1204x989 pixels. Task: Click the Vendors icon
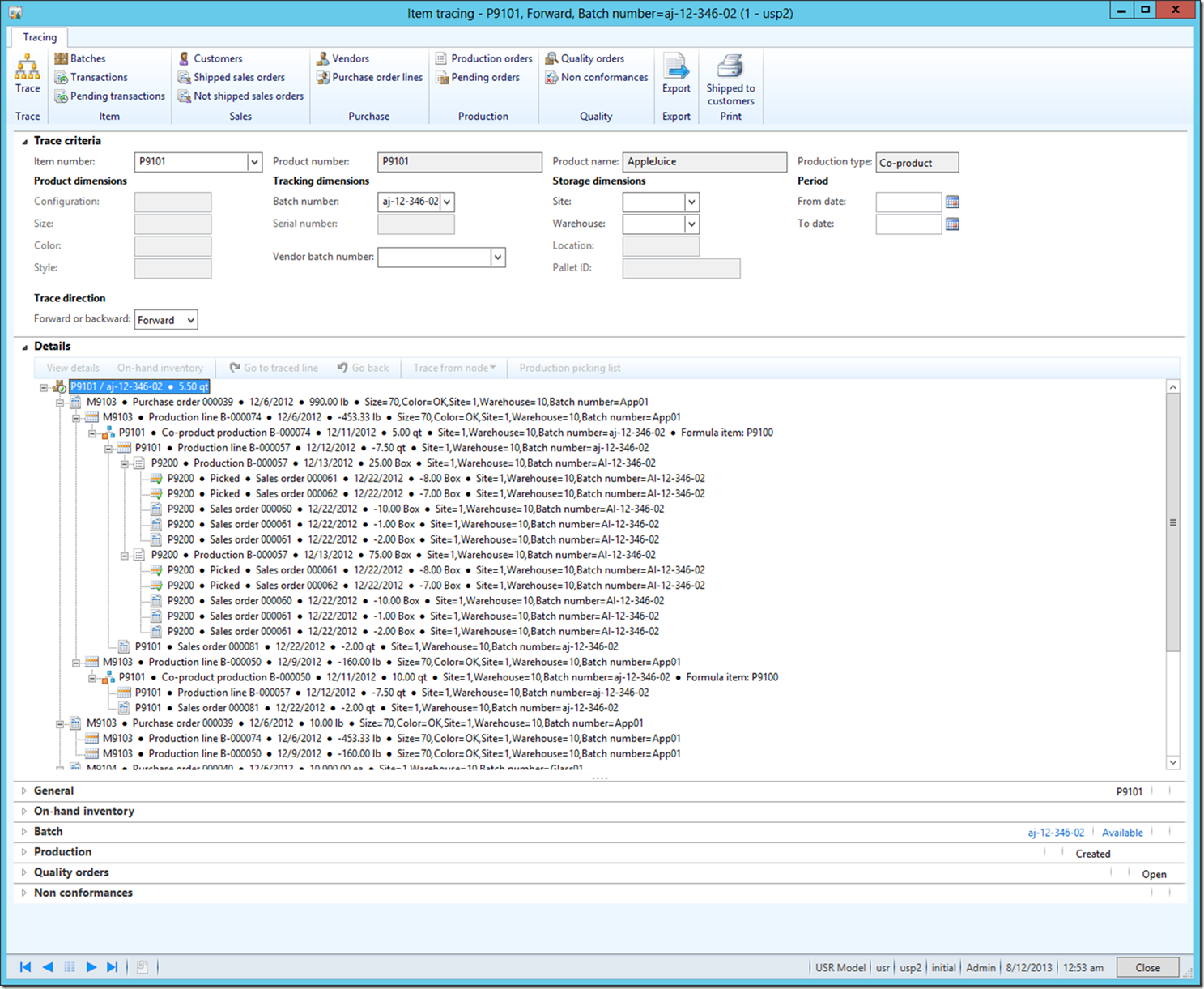point(323,58)
